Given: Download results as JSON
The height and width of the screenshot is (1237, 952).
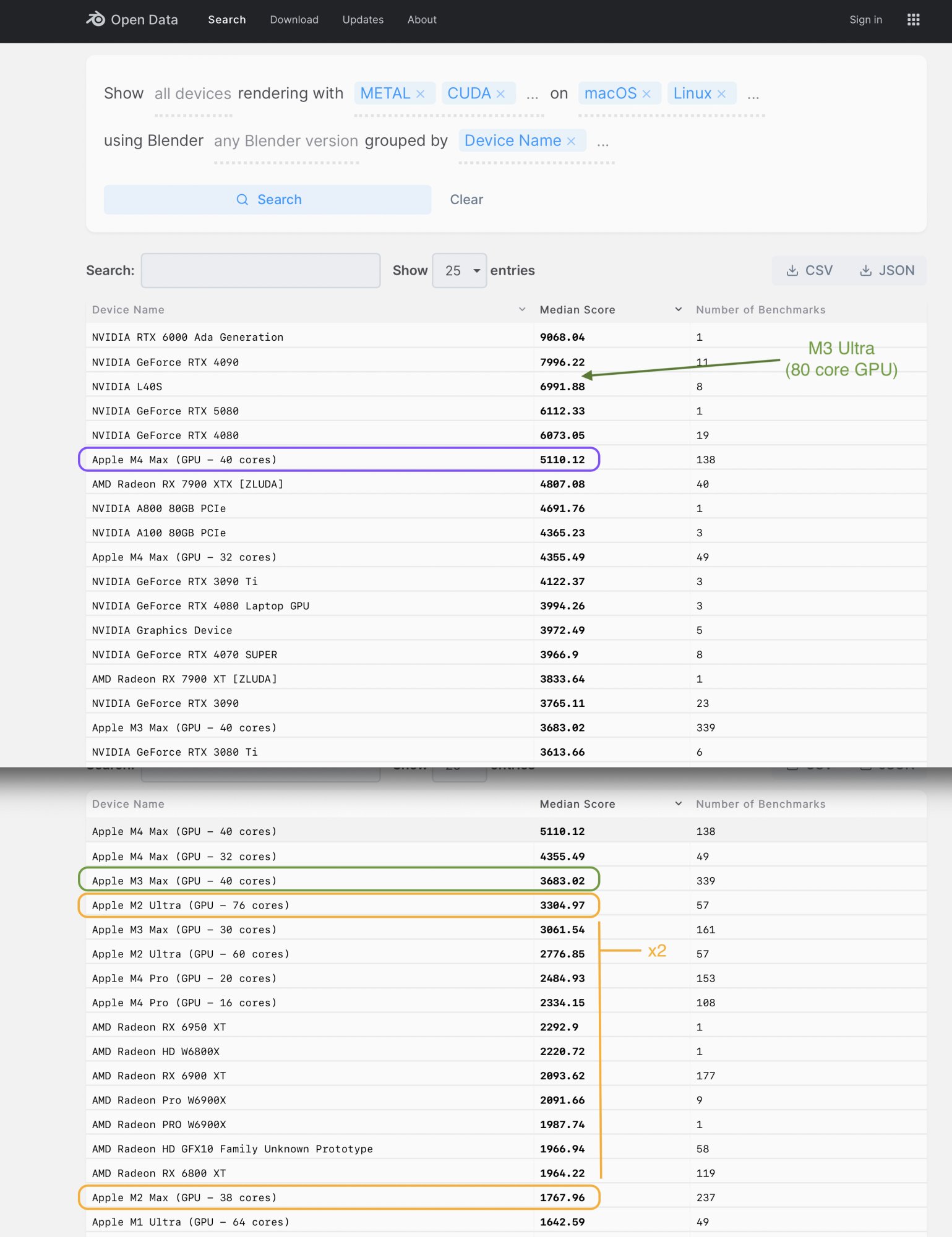Looking at the screenshot, I should tap(888, 270).
